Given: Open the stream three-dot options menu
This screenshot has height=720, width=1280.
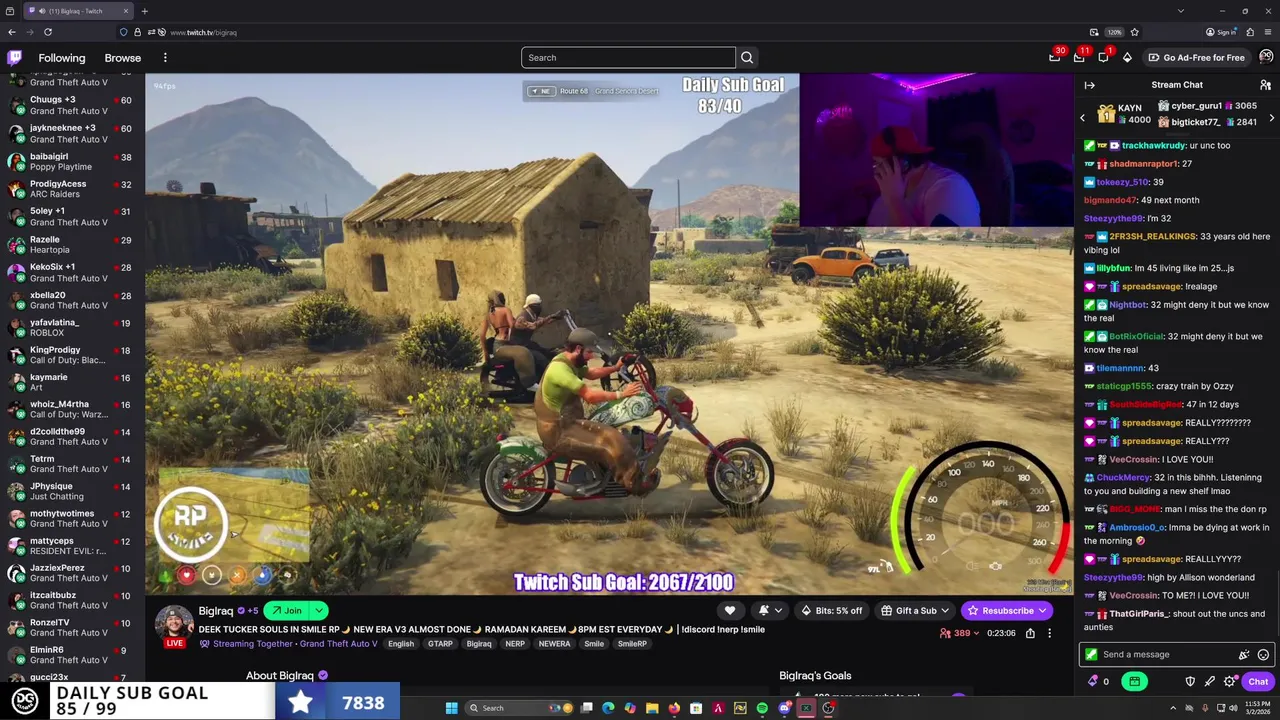Looking at the screenshot, I should [1049, 633].
